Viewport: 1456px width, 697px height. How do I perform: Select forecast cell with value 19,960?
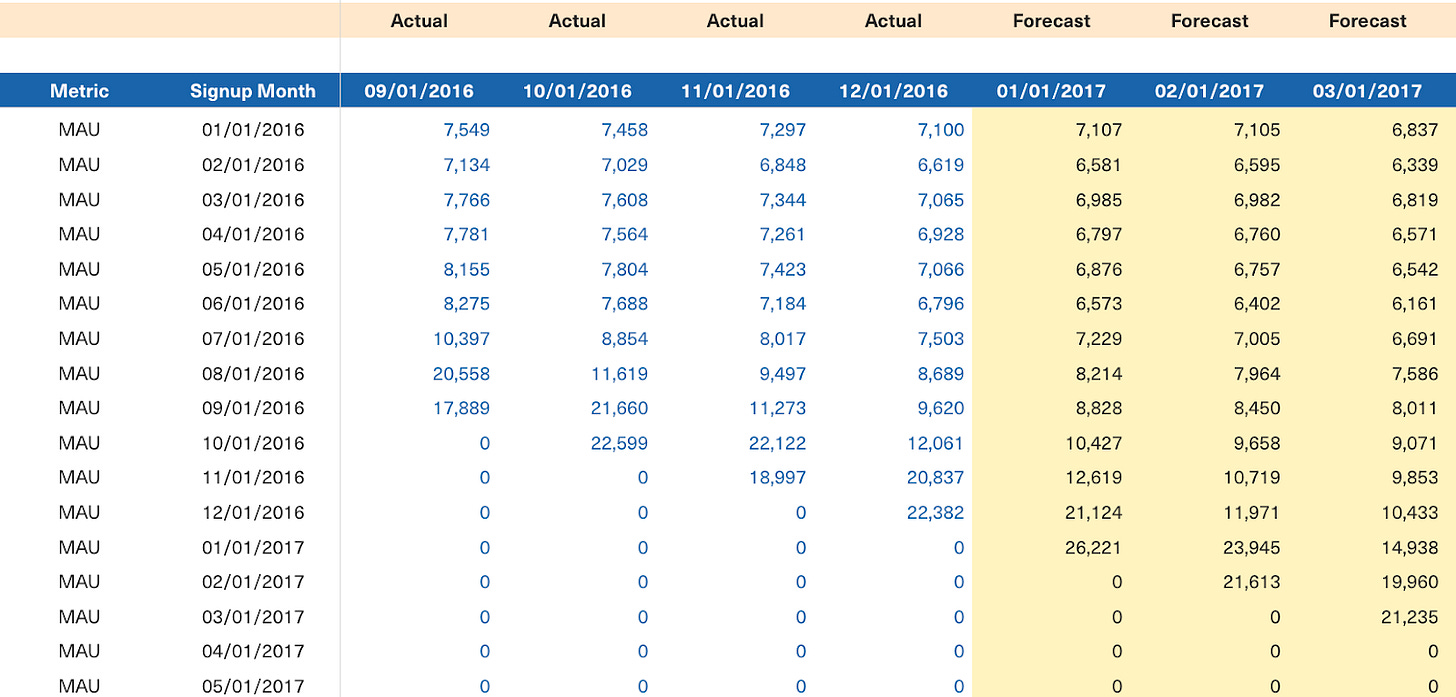(1410, 582)
